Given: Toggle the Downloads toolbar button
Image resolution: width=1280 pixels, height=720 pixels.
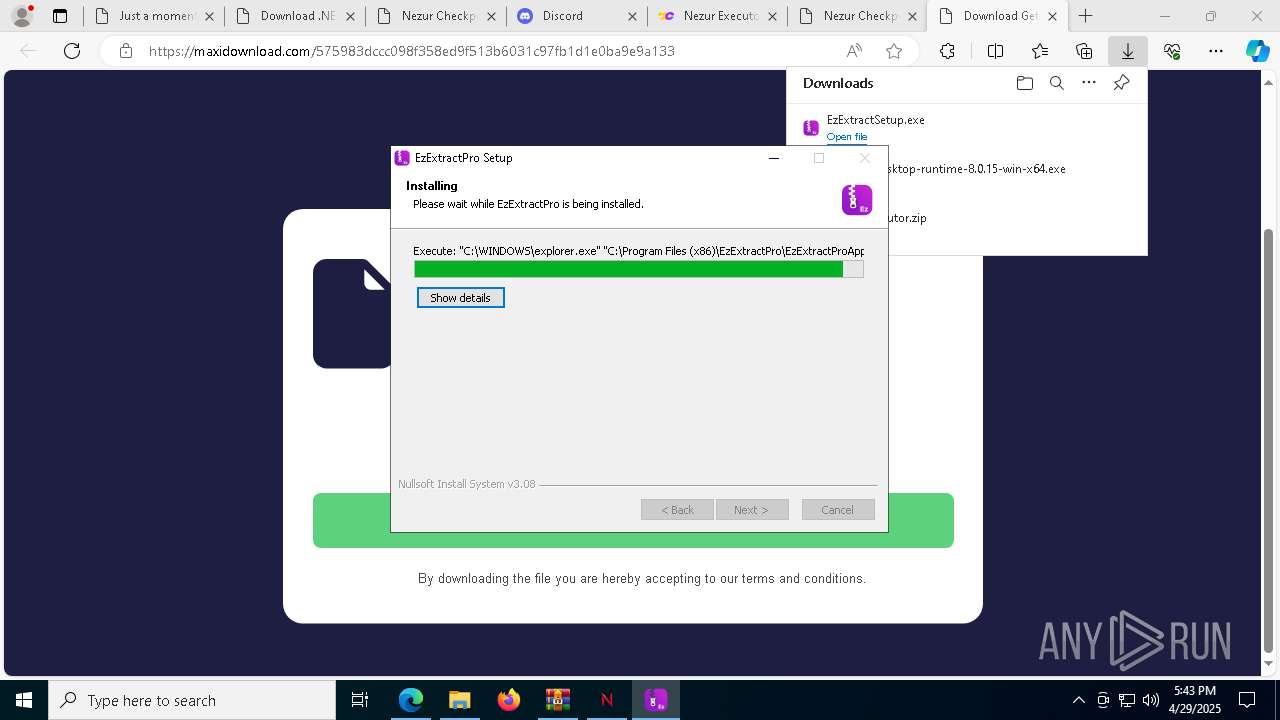Looking at the screenshot, I should tap(1128, 51).
